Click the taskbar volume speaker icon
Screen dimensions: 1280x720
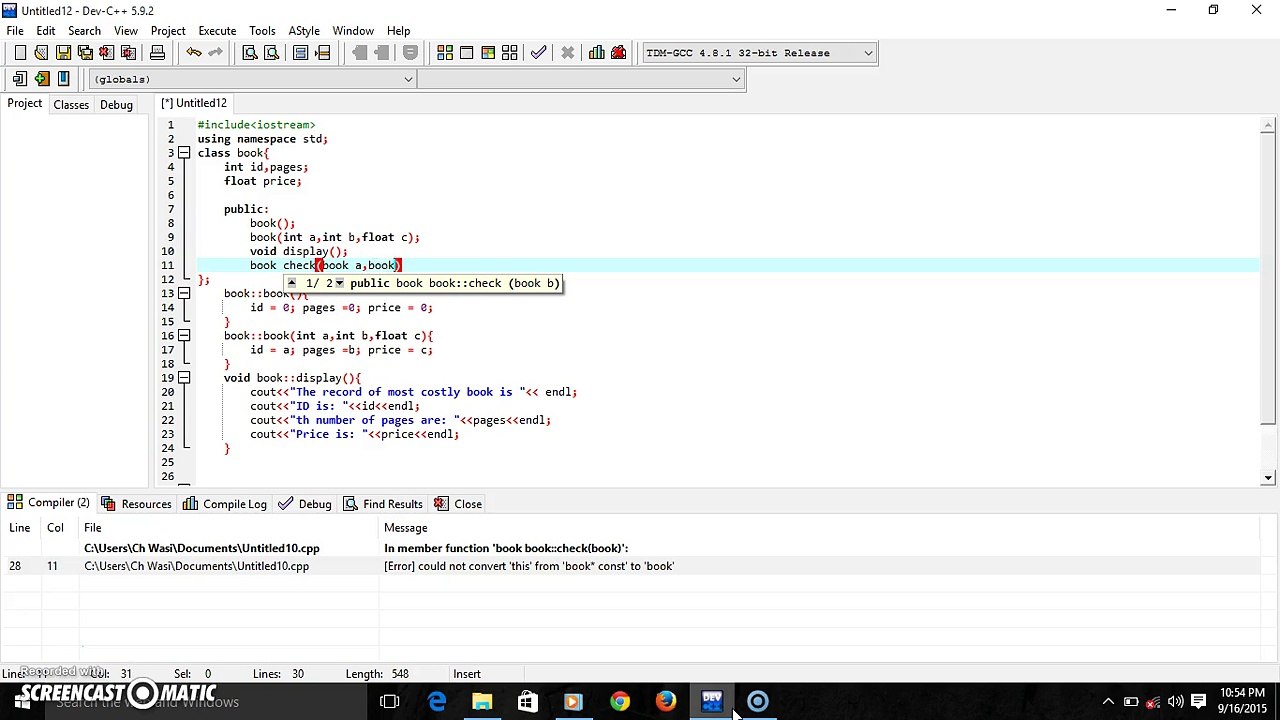(1175, 701)
